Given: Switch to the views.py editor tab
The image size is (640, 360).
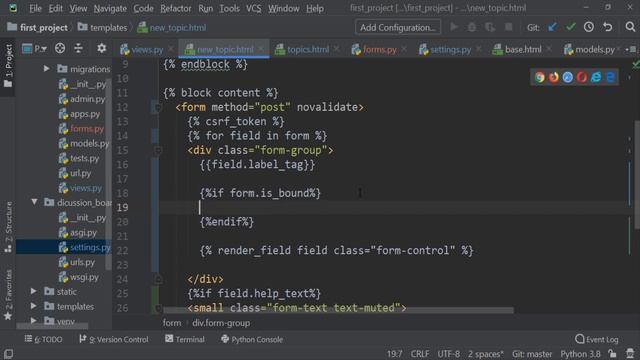Looking at the screenshot, I should tap(147, 49).
